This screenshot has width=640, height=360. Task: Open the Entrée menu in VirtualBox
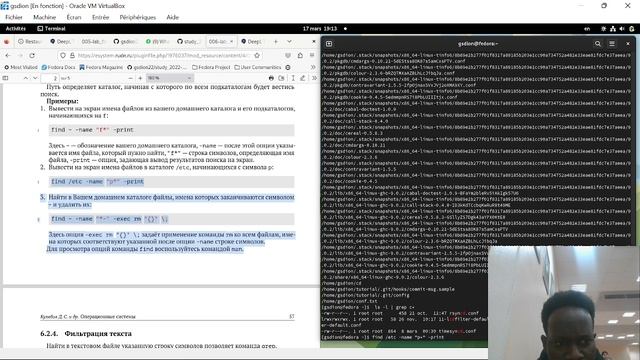[x=100, y=17]
